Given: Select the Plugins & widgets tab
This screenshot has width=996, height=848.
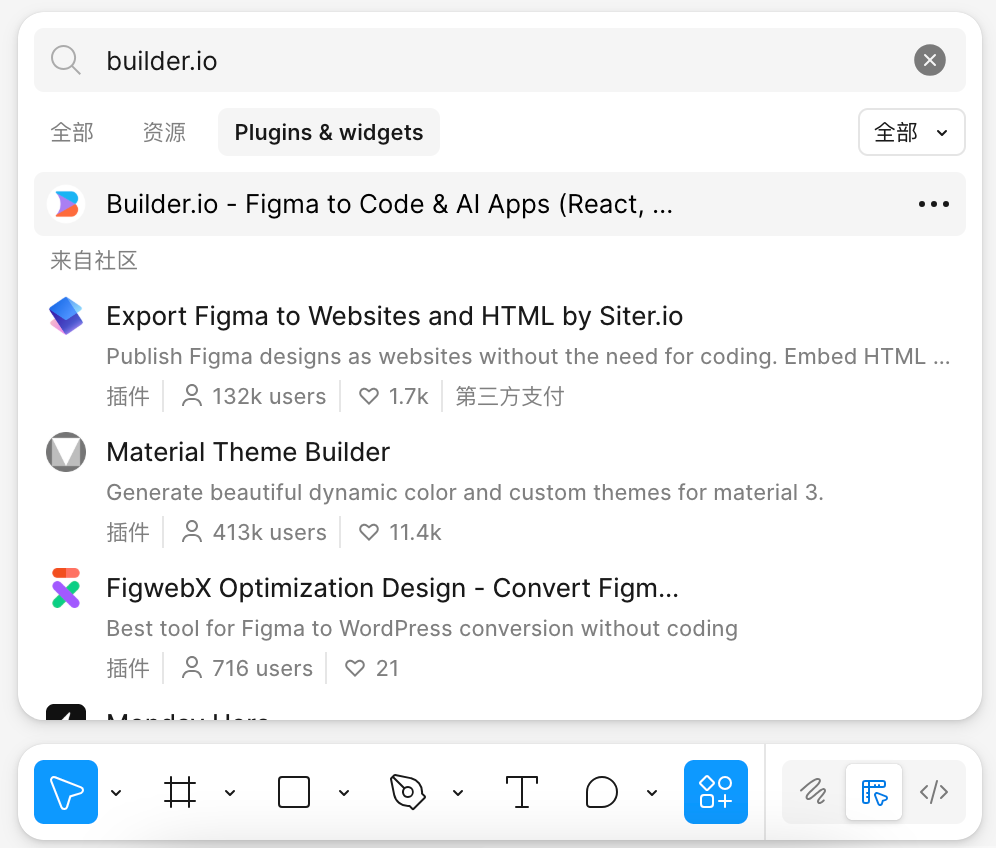Looking at the screenshot, I should tap(329, 132).
